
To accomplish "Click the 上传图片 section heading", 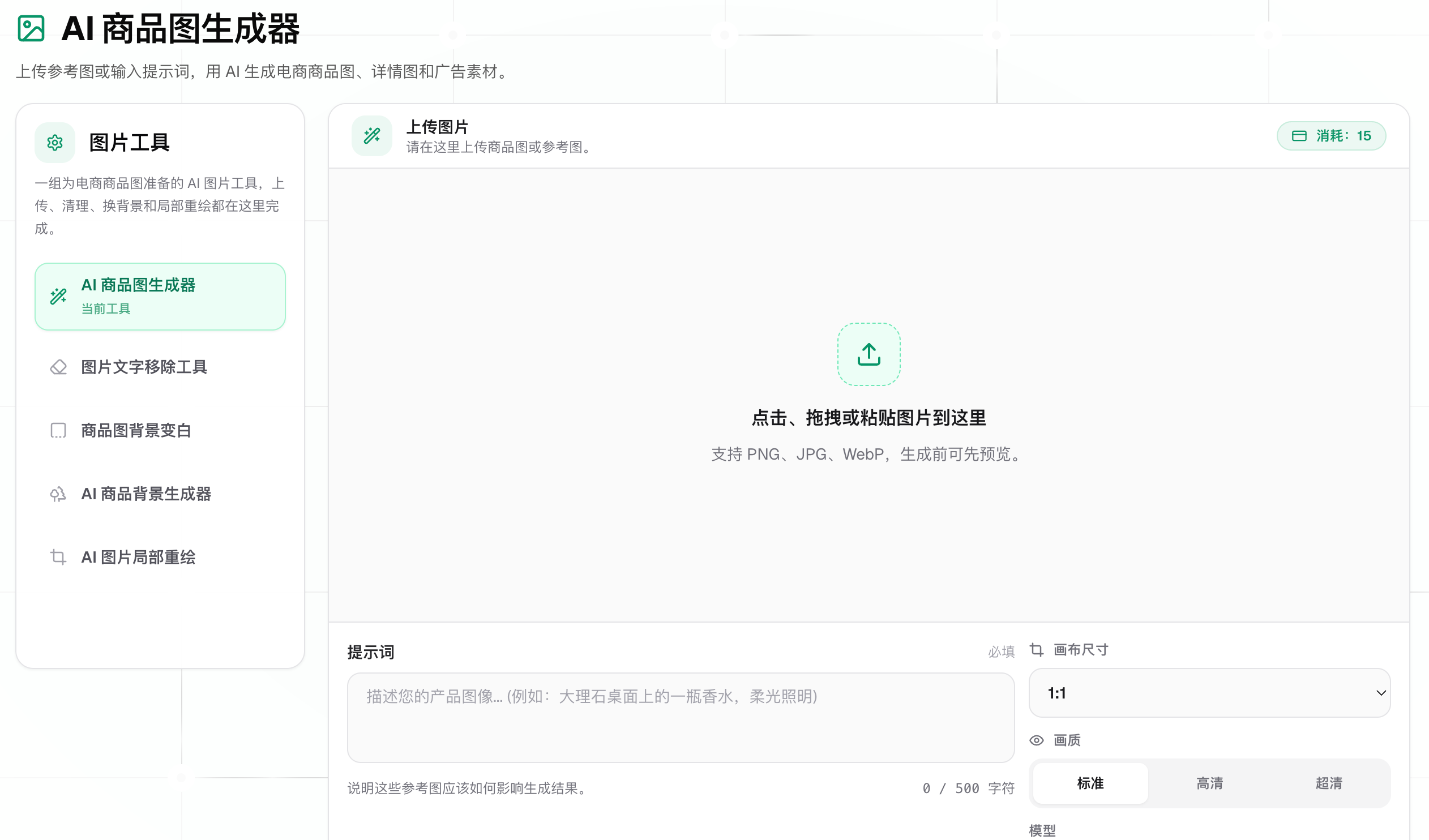I will [x=437, y=127].
